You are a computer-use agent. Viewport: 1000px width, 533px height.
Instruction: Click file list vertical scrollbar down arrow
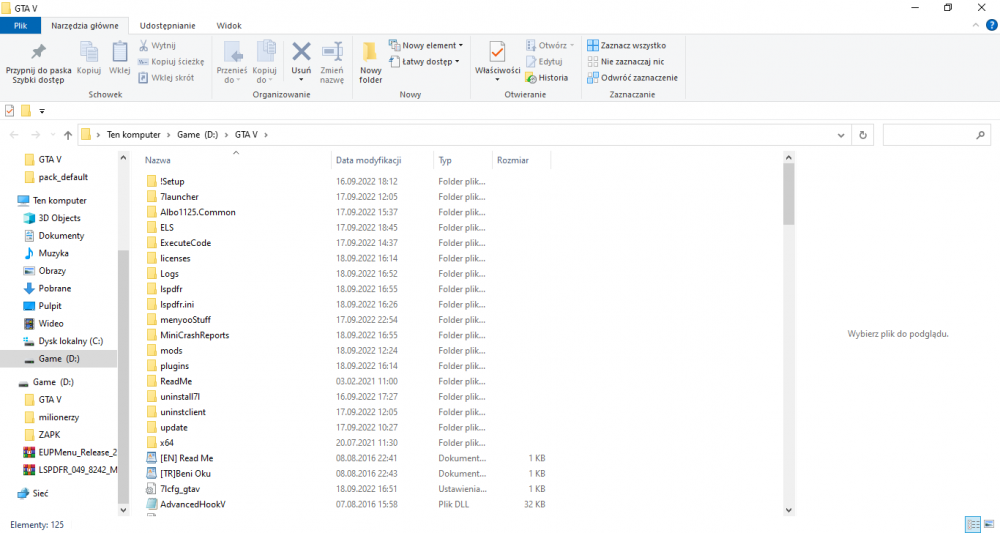point(788,510)
